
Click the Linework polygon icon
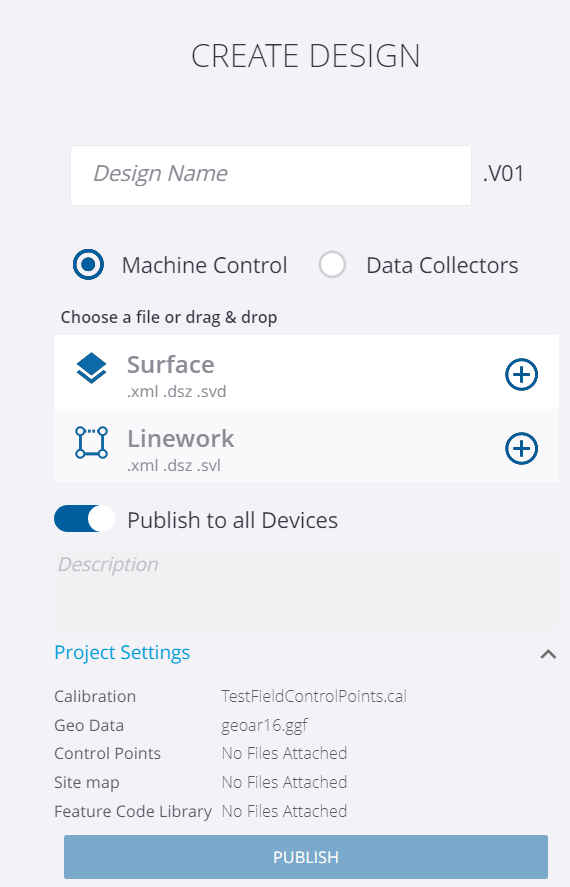coord(91,442)
